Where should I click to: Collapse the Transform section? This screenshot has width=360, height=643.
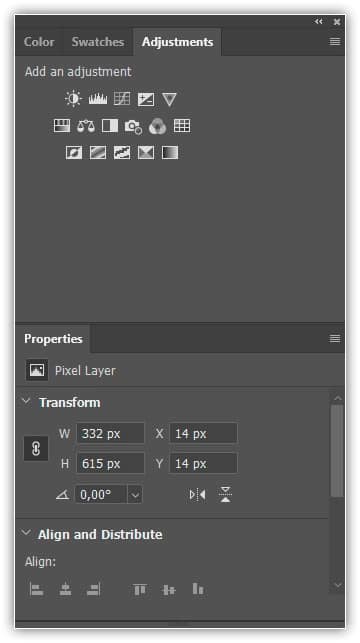[x=26, y=401]
